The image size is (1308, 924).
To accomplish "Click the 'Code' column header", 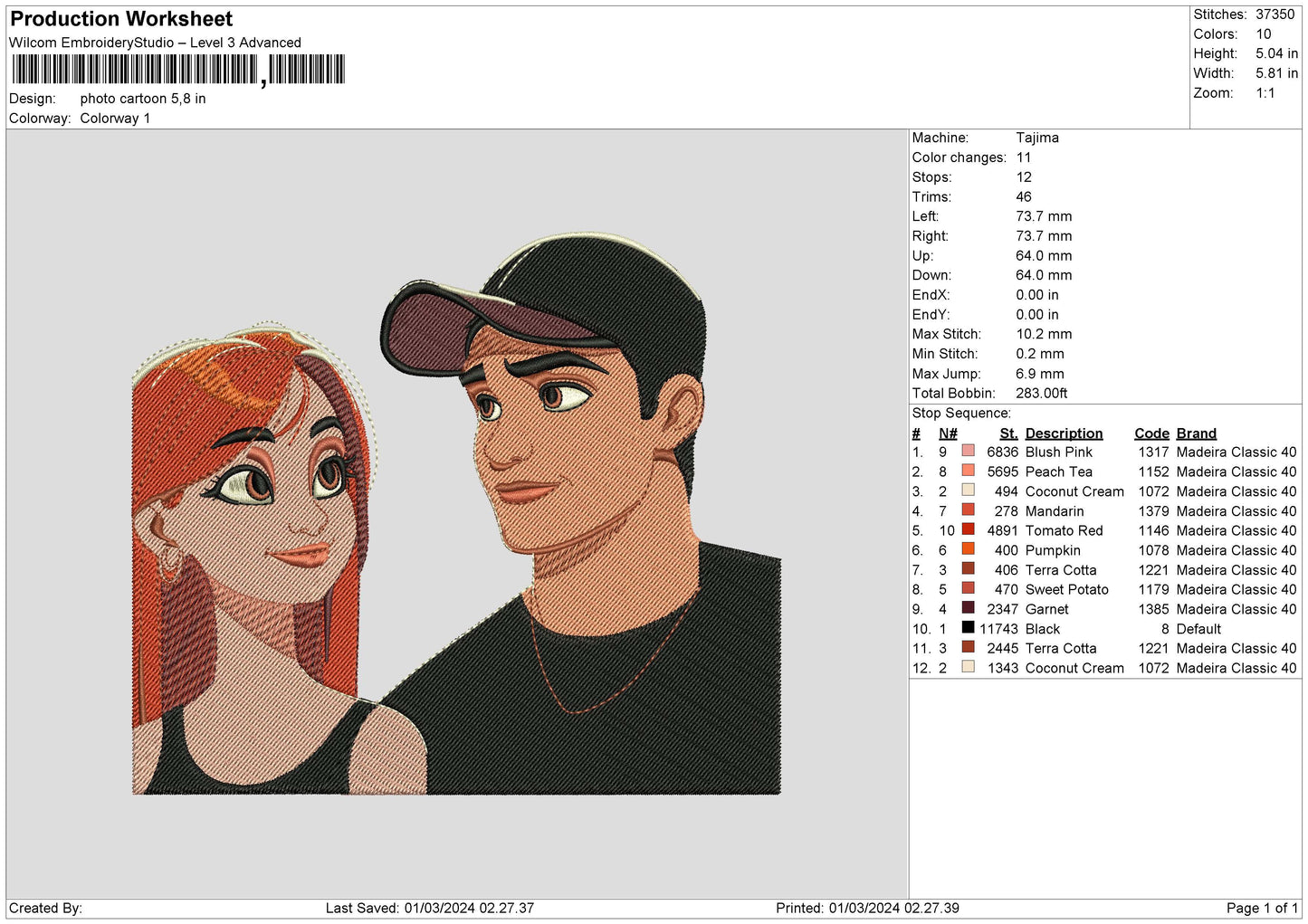I will (x=1152, y=433).
